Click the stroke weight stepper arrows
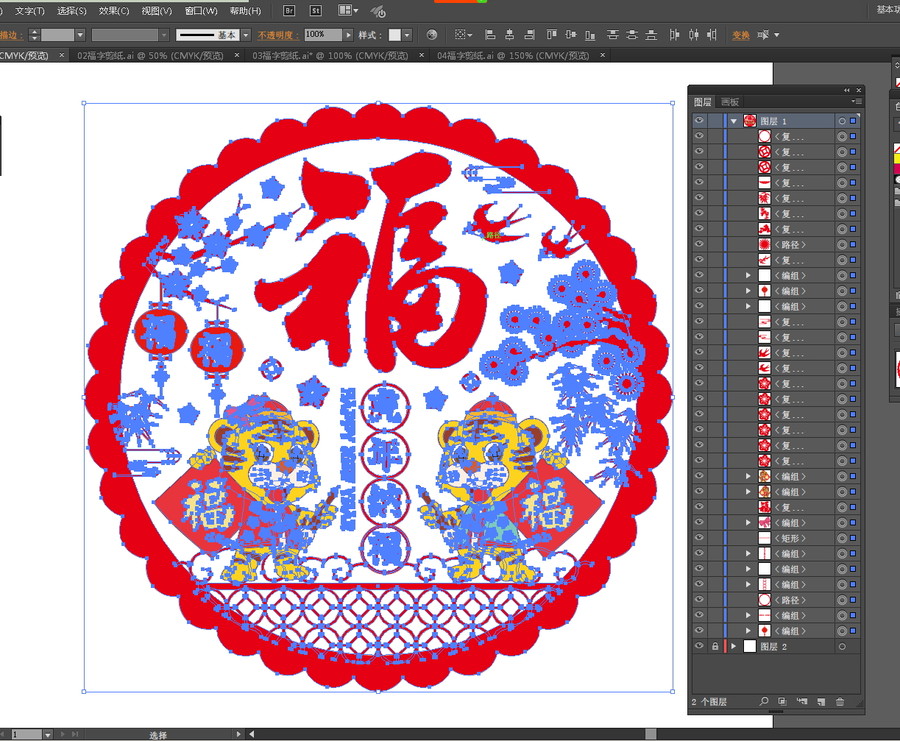This screenshot has height=741, width=900. 34,35
